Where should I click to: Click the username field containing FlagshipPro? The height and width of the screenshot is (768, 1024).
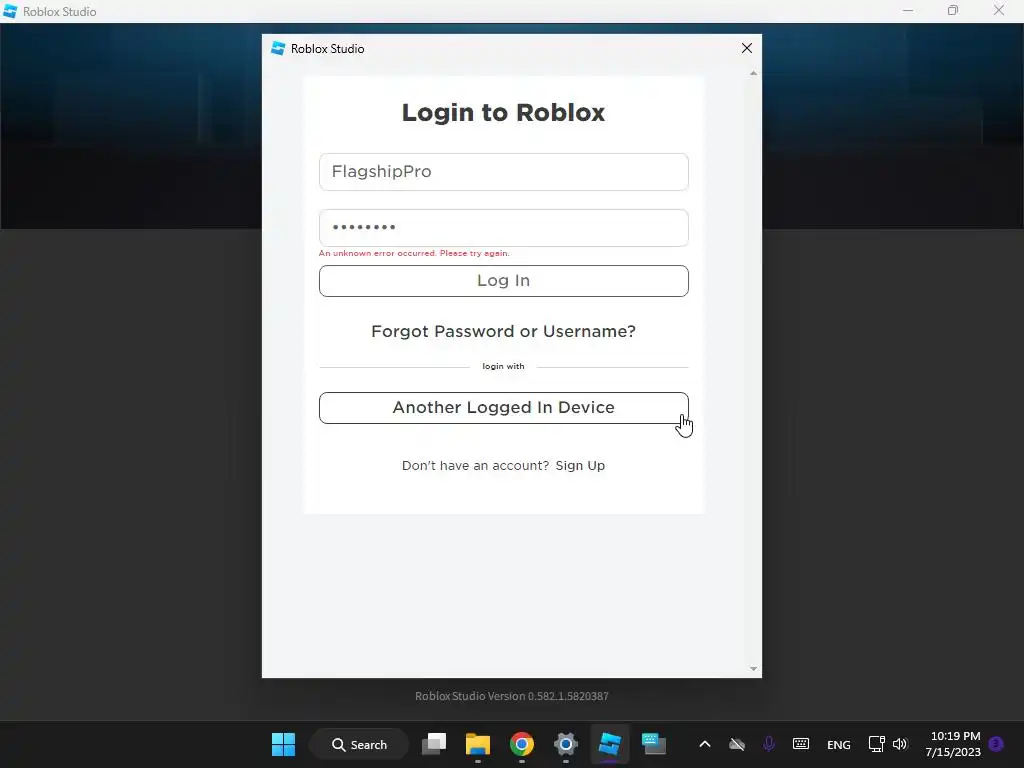[504, 172]
